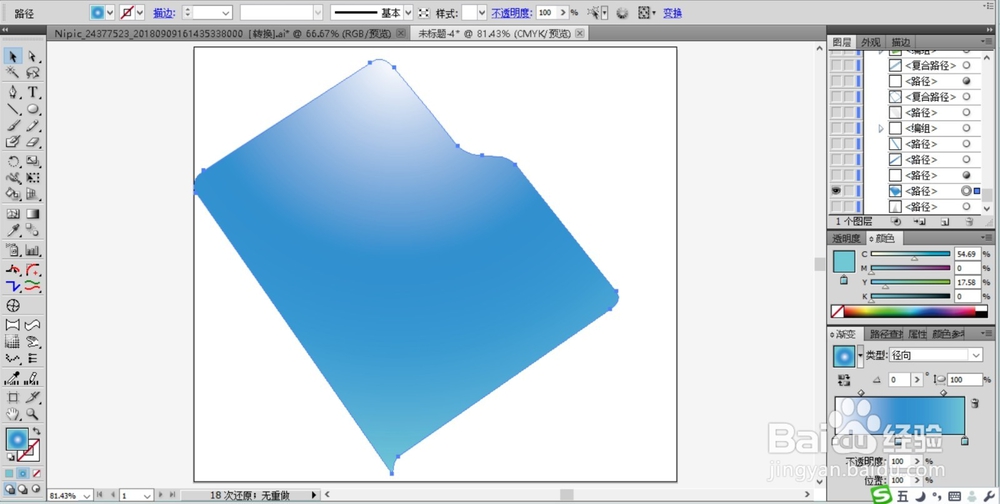Click the 描边 link in control bar
1000x504 pixels.
pos(163,13)
